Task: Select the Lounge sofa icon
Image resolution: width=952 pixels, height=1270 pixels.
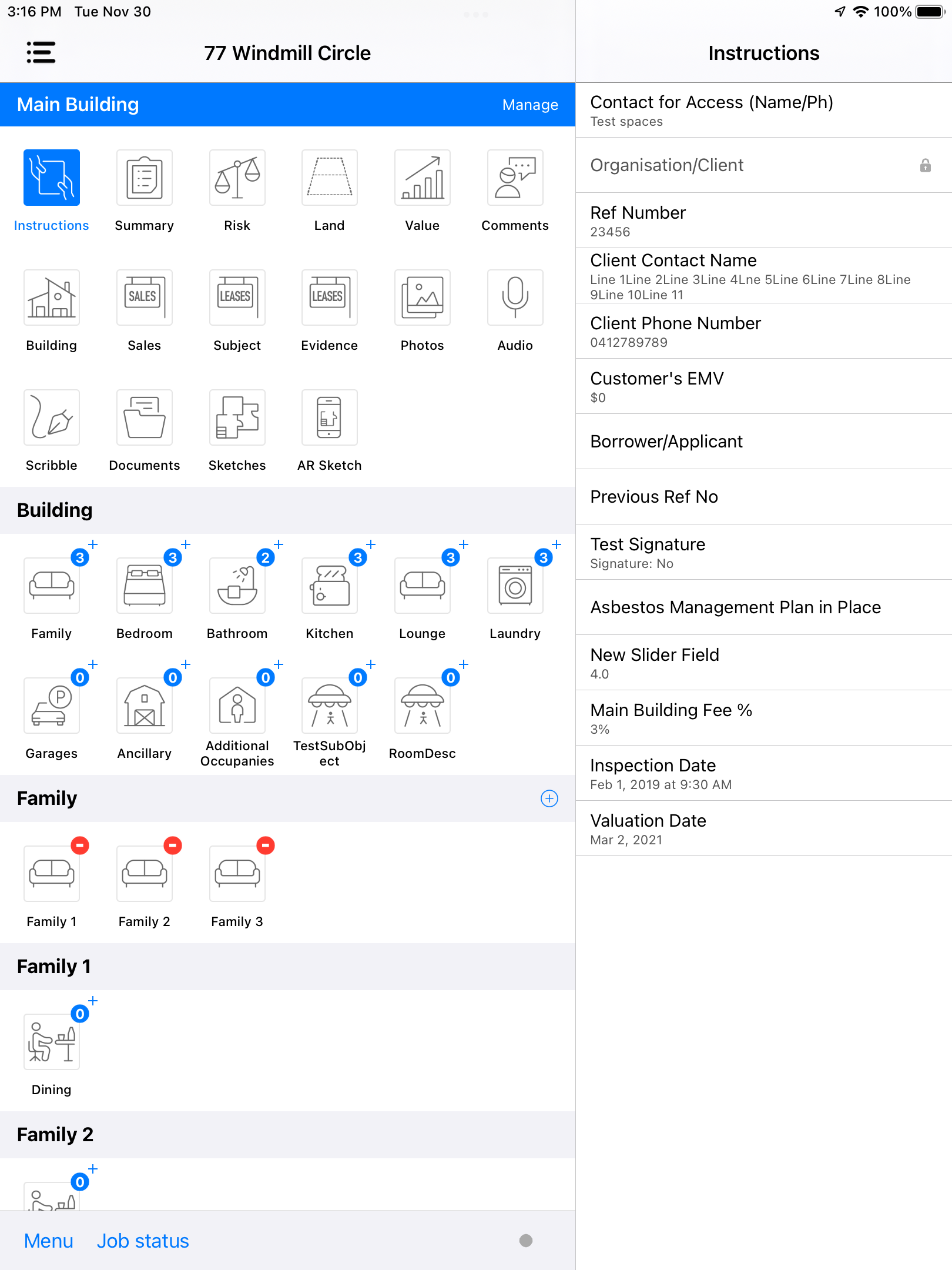Action: (x=423, y=586)
